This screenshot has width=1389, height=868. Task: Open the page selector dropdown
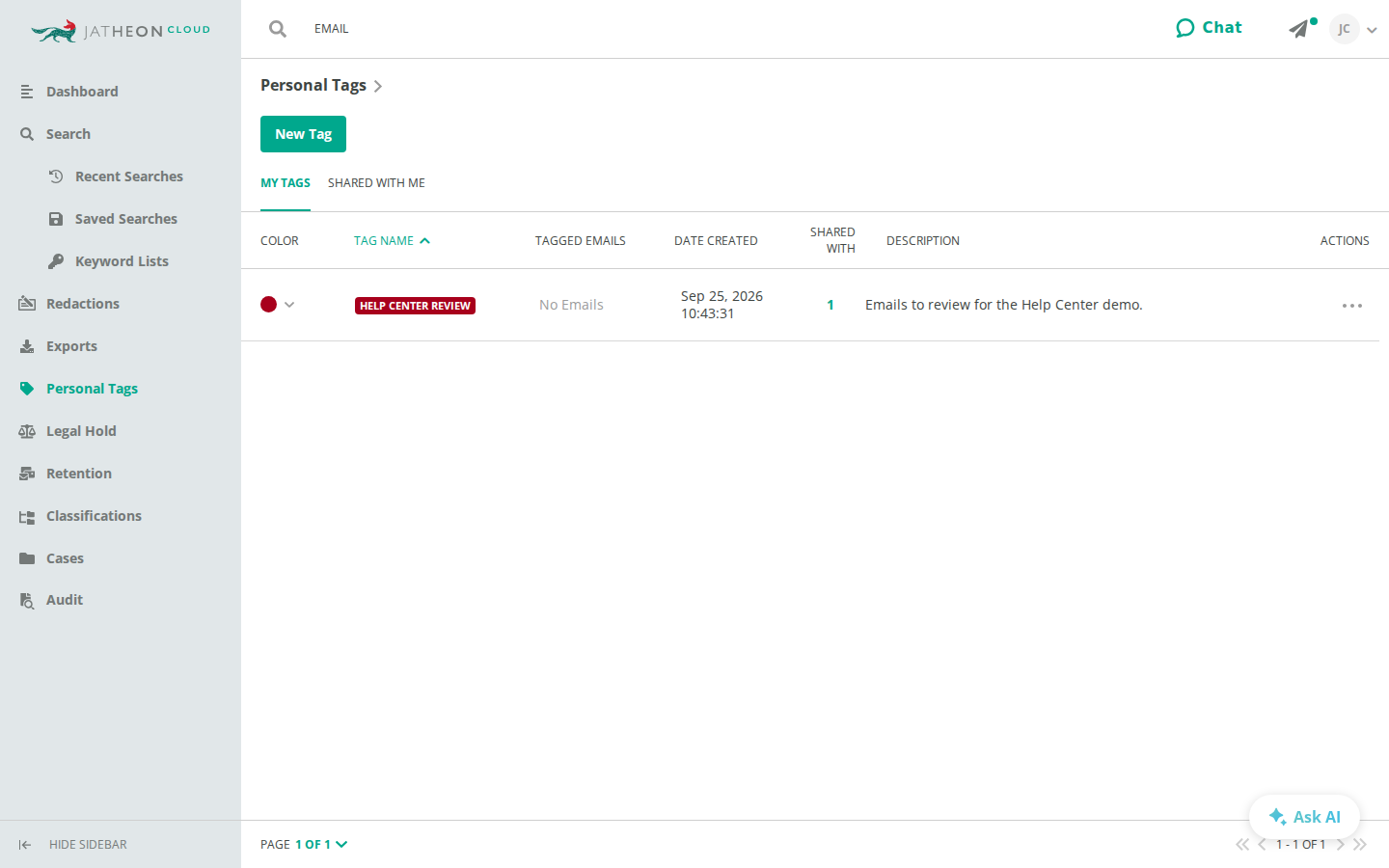pyautogui.click(x=321, y=845)
